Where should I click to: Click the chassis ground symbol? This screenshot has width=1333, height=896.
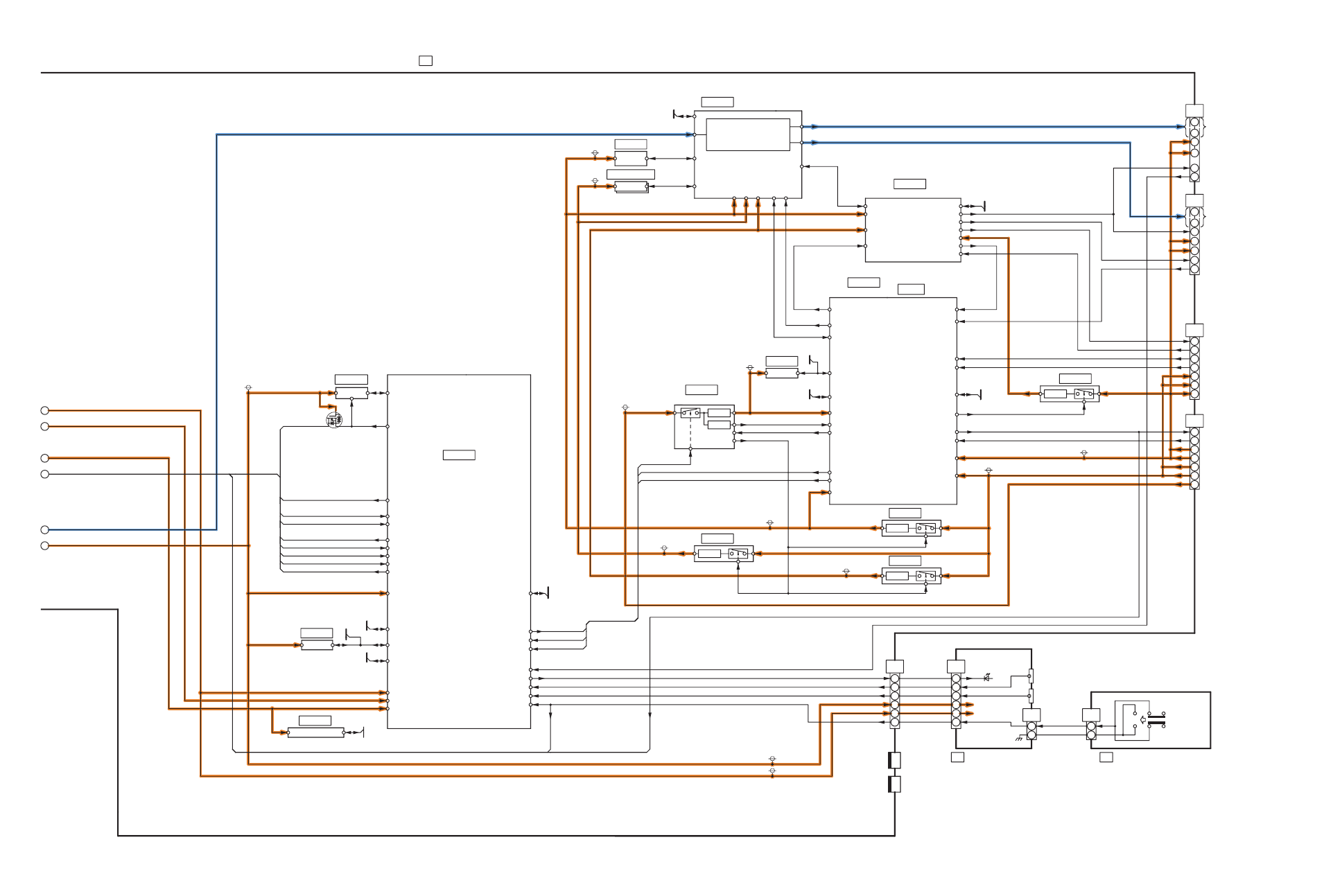coord(1018,739)
